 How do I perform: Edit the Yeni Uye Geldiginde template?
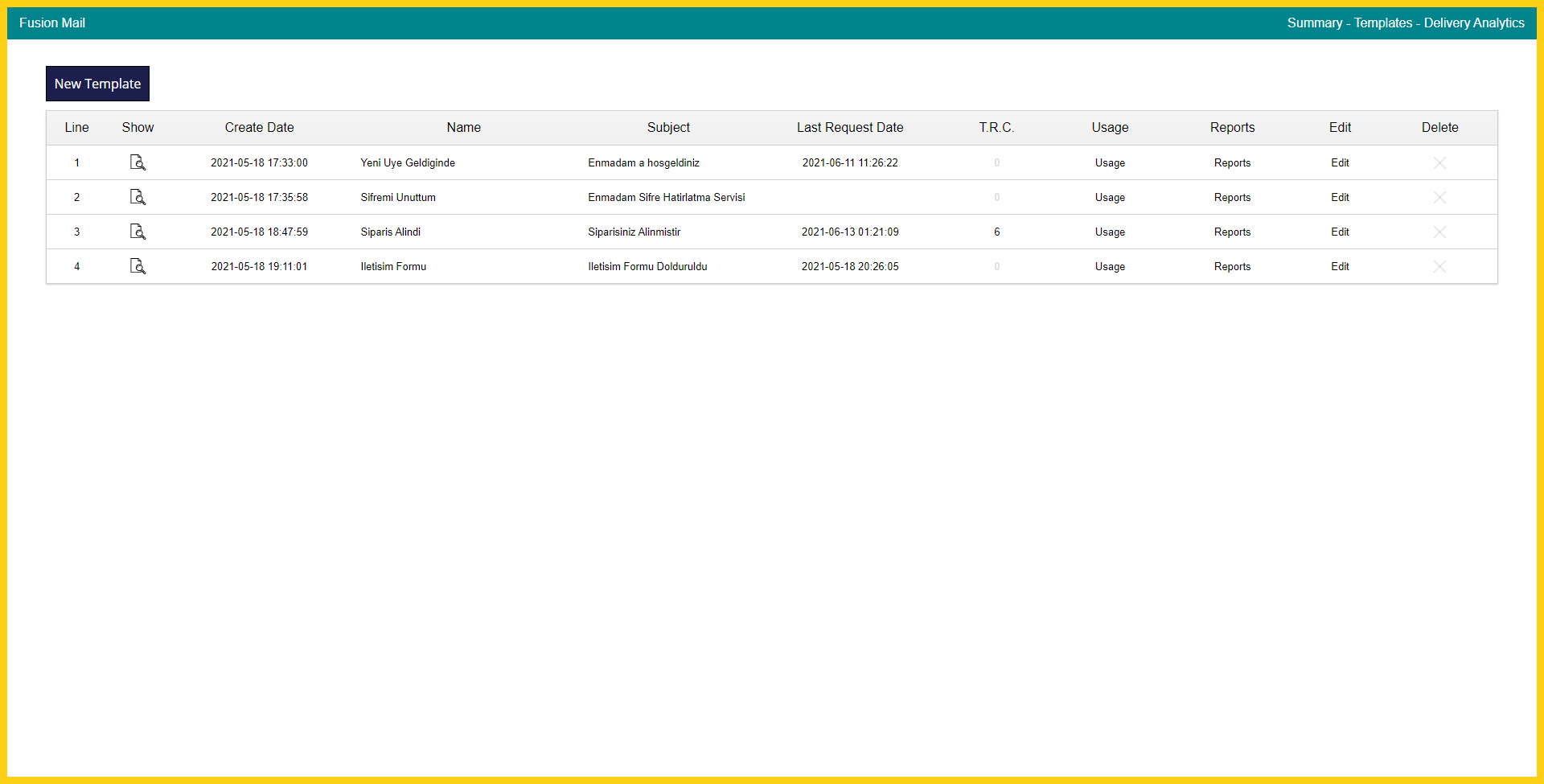click(1340, 162)
